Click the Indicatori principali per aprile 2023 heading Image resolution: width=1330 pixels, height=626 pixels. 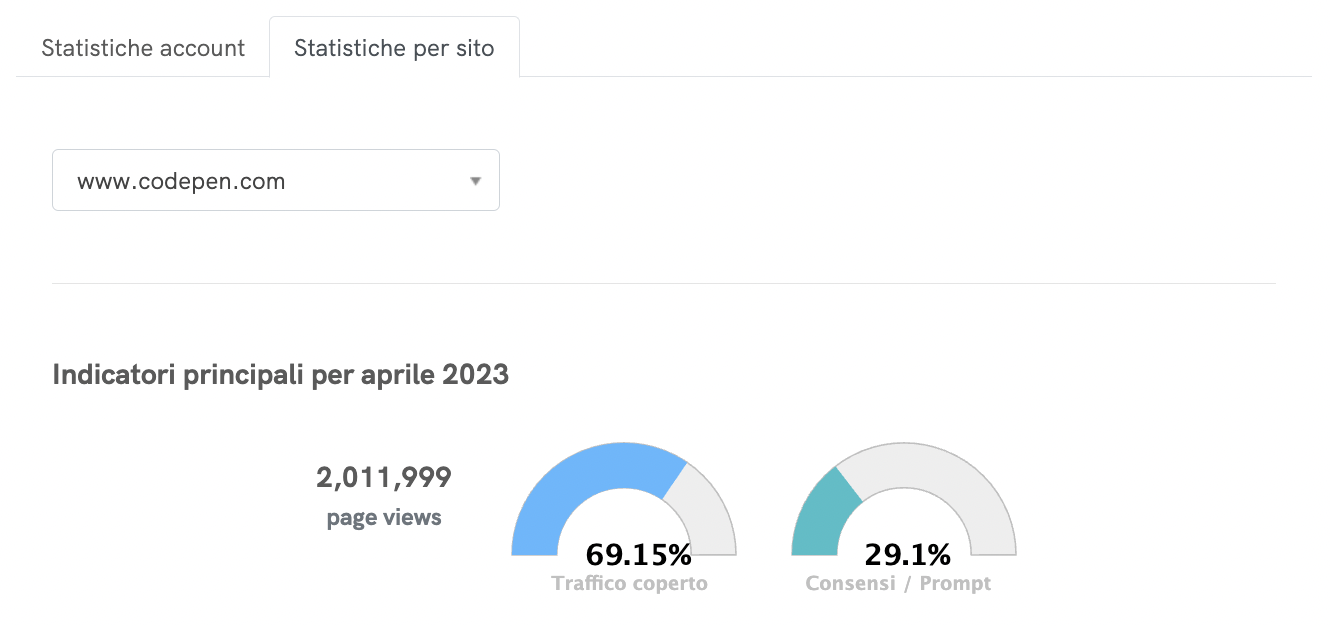[281, 374]
